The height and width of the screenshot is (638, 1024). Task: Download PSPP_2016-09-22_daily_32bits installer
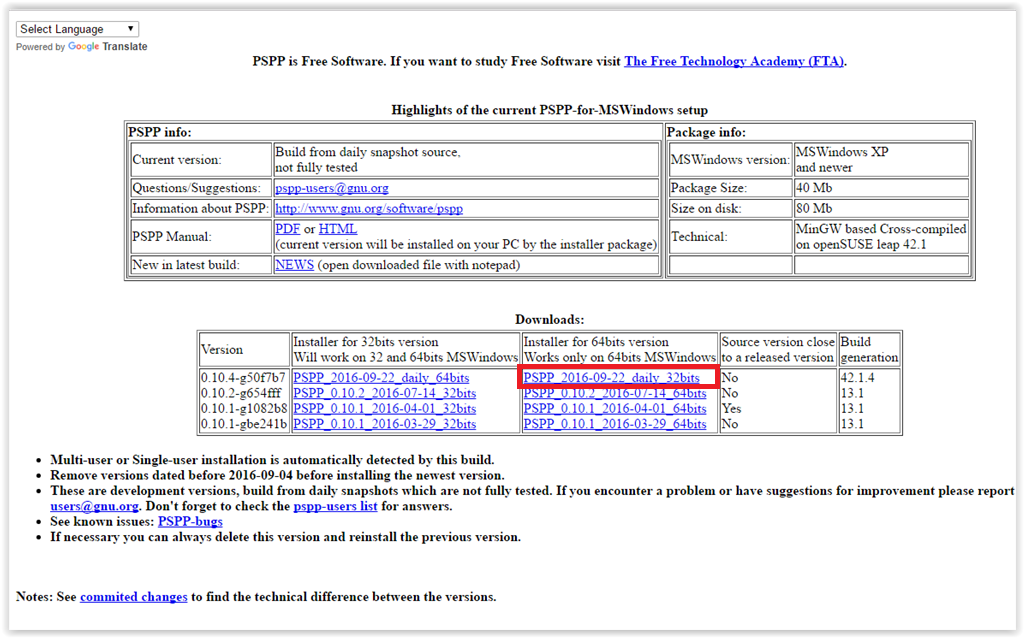tap(612, 378)
